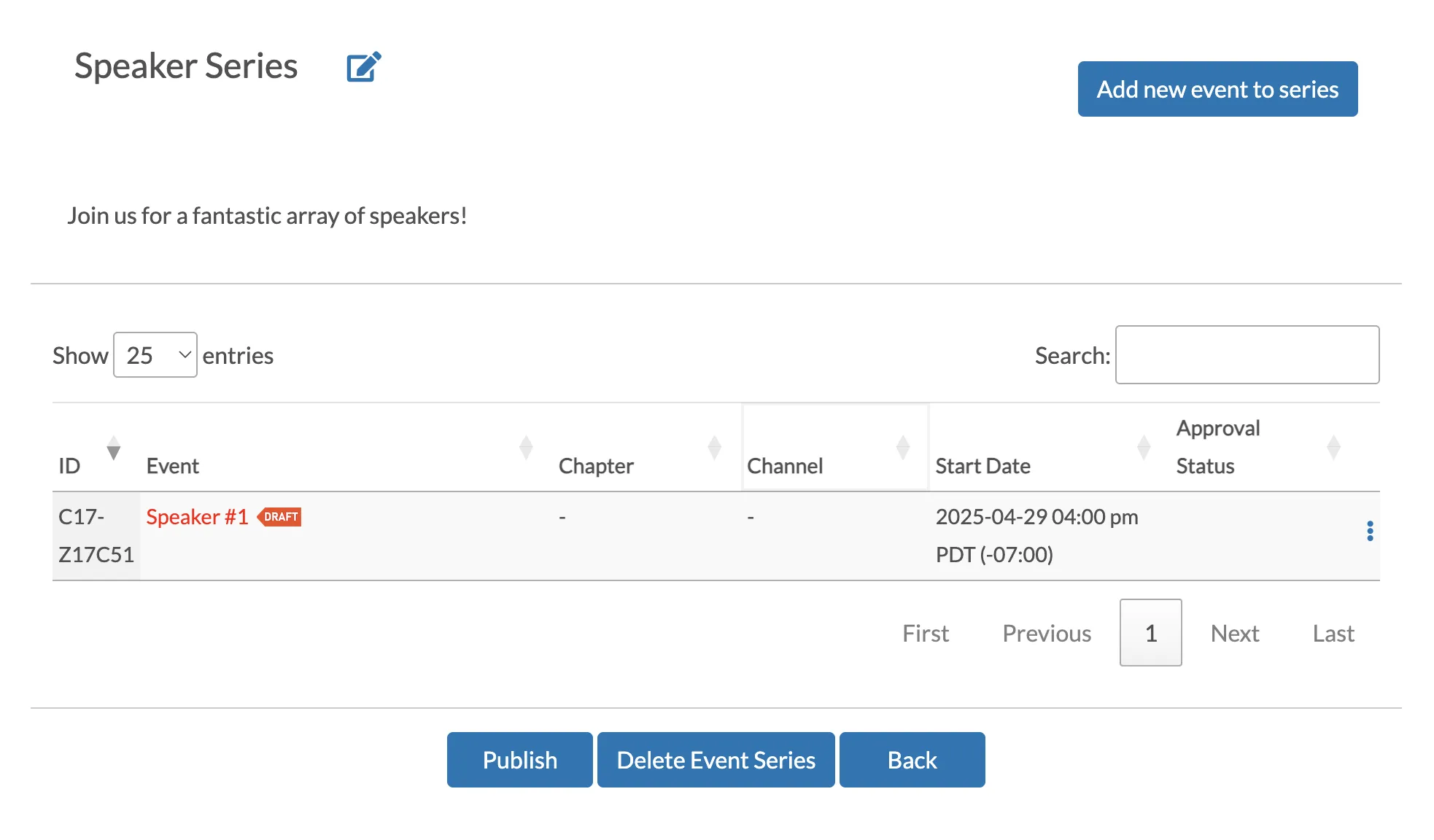Screen dimensions: 1434x840
Task: Open the three-dot actions menu for Speaker #1
Action: tap(1370, 532)
